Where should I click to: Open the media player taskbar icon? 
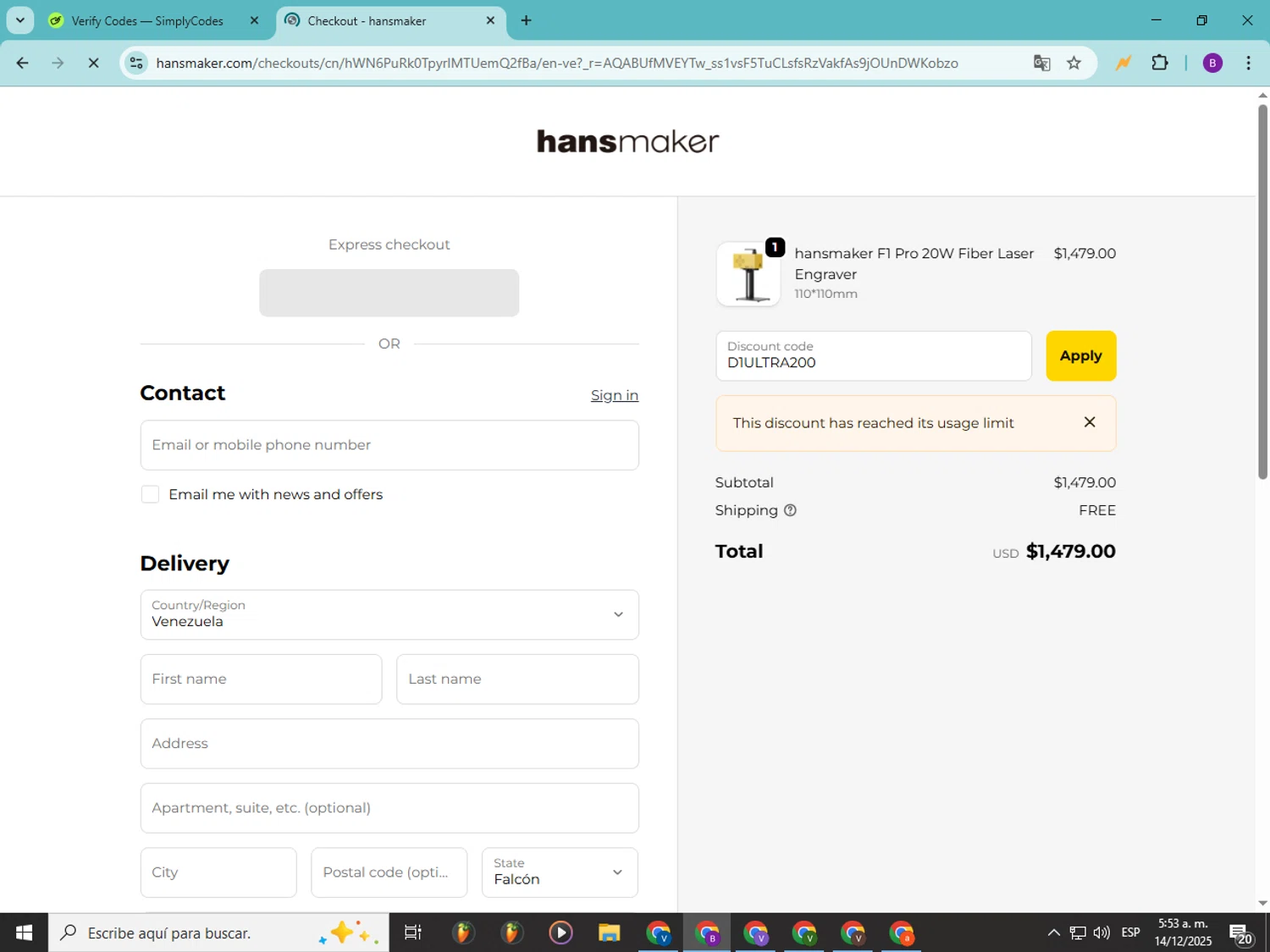click(560, 933)
